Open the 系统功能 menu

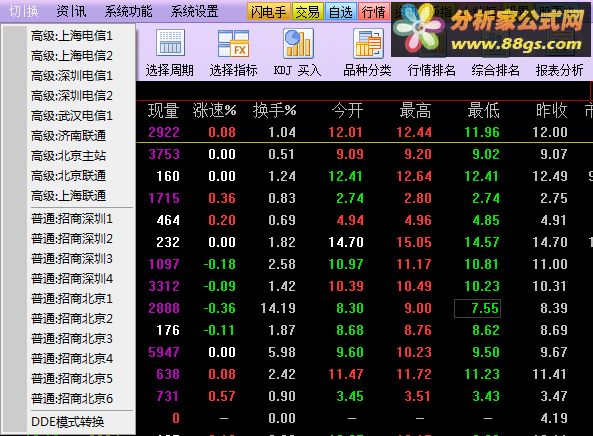click(128, 11)
